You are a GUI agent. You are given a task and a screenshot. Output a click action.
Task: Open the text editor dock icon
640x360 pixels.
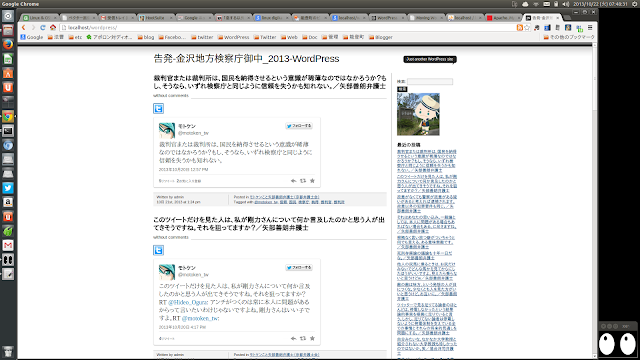click(8, 274)
